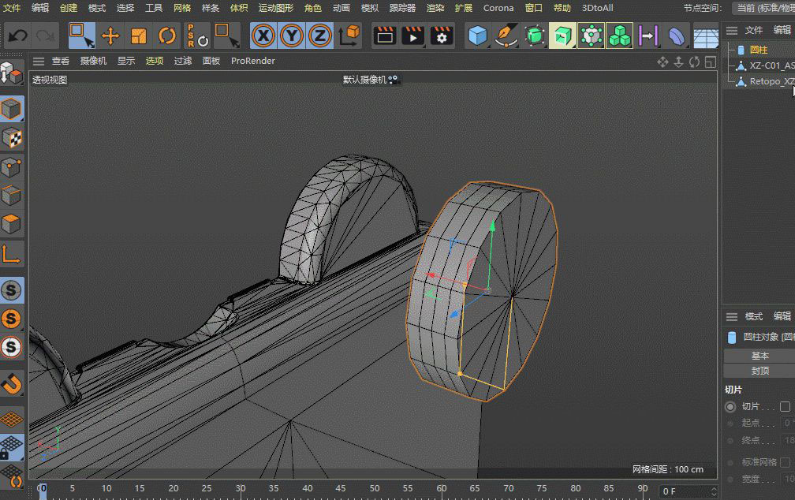Viewport: 795px width, 500px height.
Task: Open the 封顶 tab in attributes
Action: (760, 371)
